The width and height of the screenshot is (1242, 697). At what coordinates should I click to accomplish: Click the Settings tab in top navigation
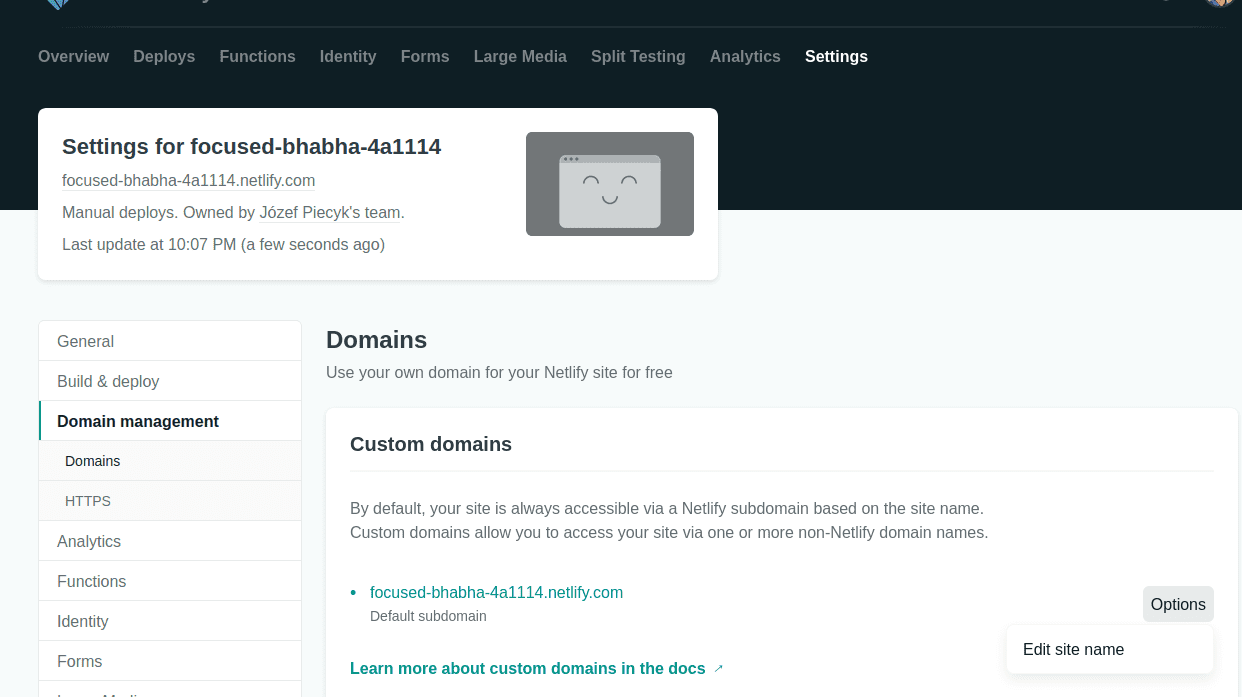[x=836, y=57]
